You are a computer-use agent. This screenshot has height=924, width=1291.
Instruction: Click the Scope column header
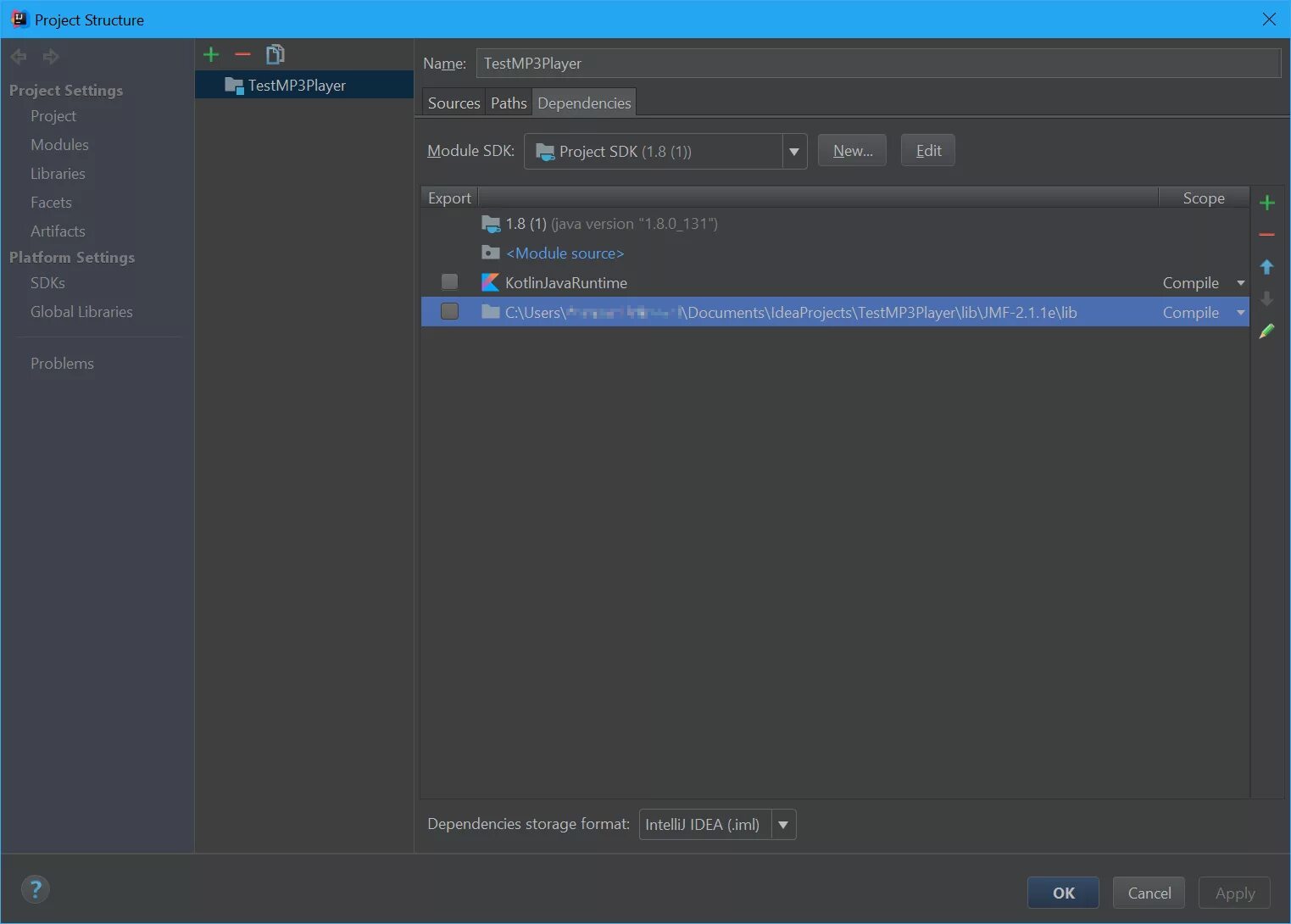[x=1204, y=198]
